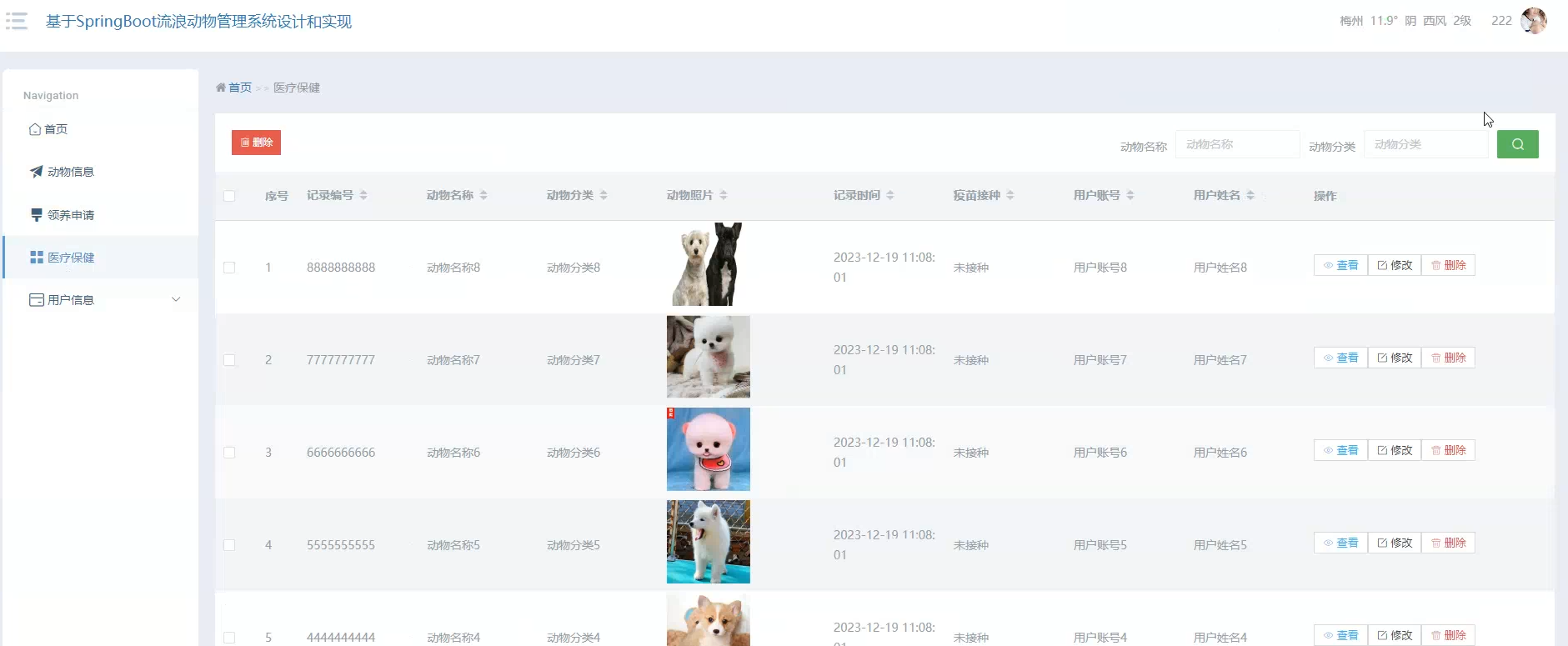Click 修改 for record 4444444444

click(1395, 635)
